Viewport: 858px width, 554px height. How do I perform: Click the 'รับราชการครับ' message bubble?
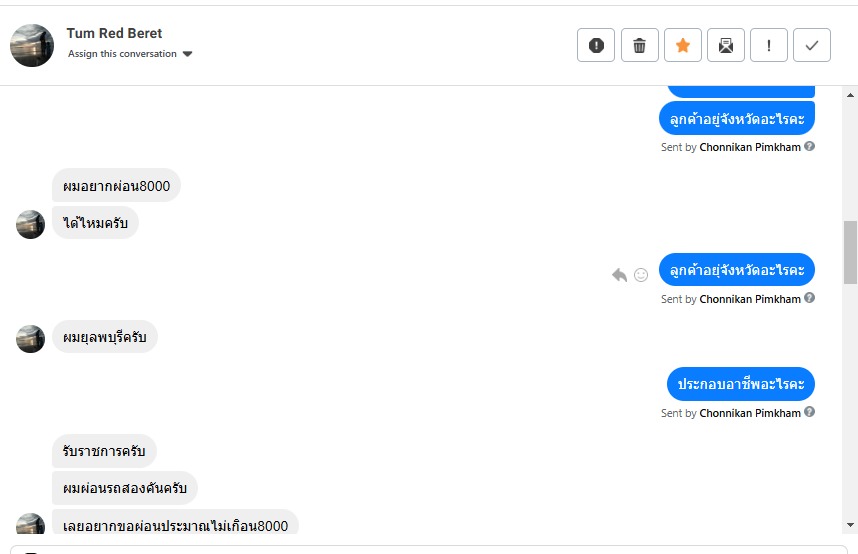[104, 451]
